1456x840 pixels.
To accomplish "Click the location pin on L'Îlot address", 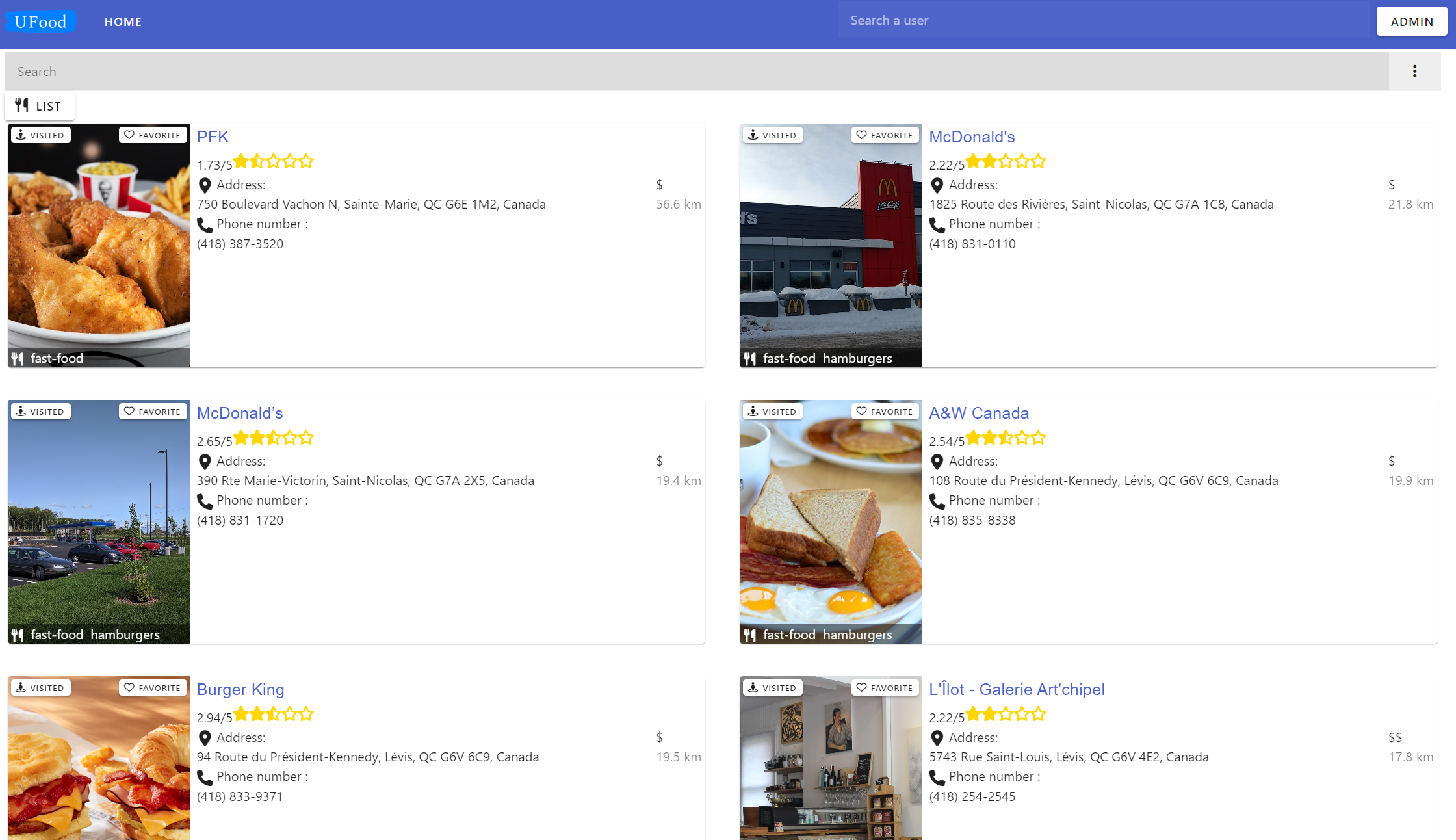I will [937, 738].
